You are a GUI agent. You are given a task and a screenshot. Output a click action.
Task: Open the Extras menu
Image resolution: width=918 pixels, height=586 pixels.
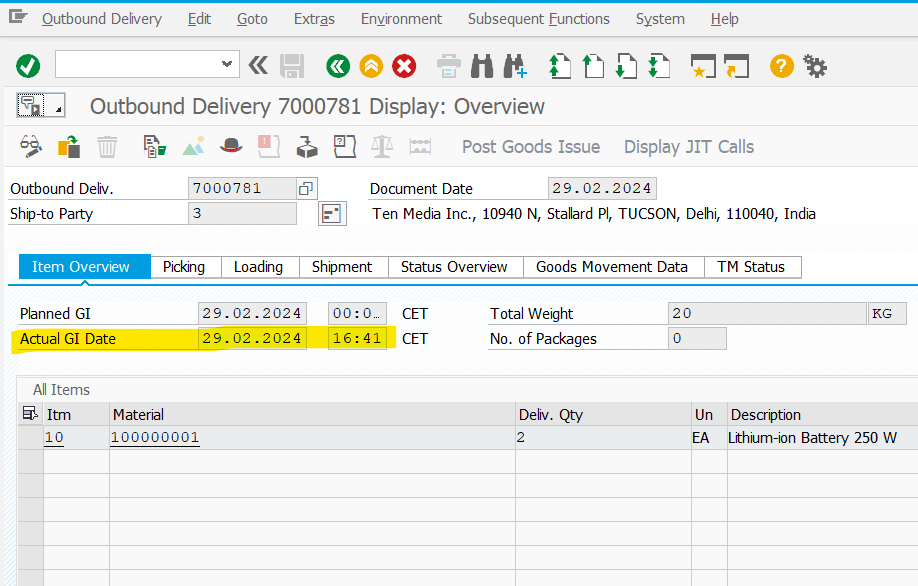point(314,19)
